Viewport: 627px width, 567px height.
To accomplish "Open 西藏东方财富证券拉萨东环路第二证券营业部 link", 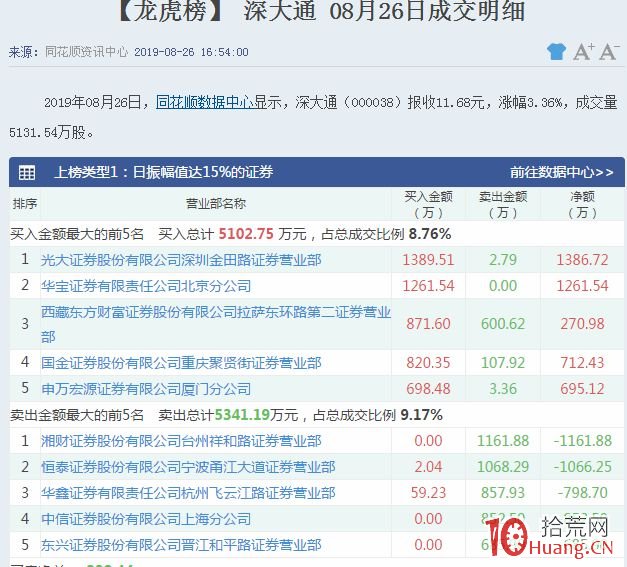I will [x=216, y=324].
